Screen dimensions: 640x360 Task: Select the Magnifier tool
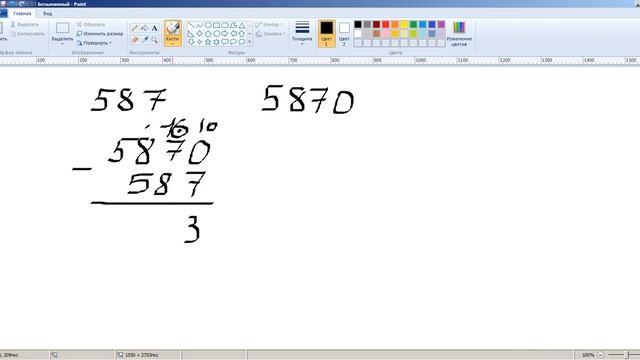(154, 40)
